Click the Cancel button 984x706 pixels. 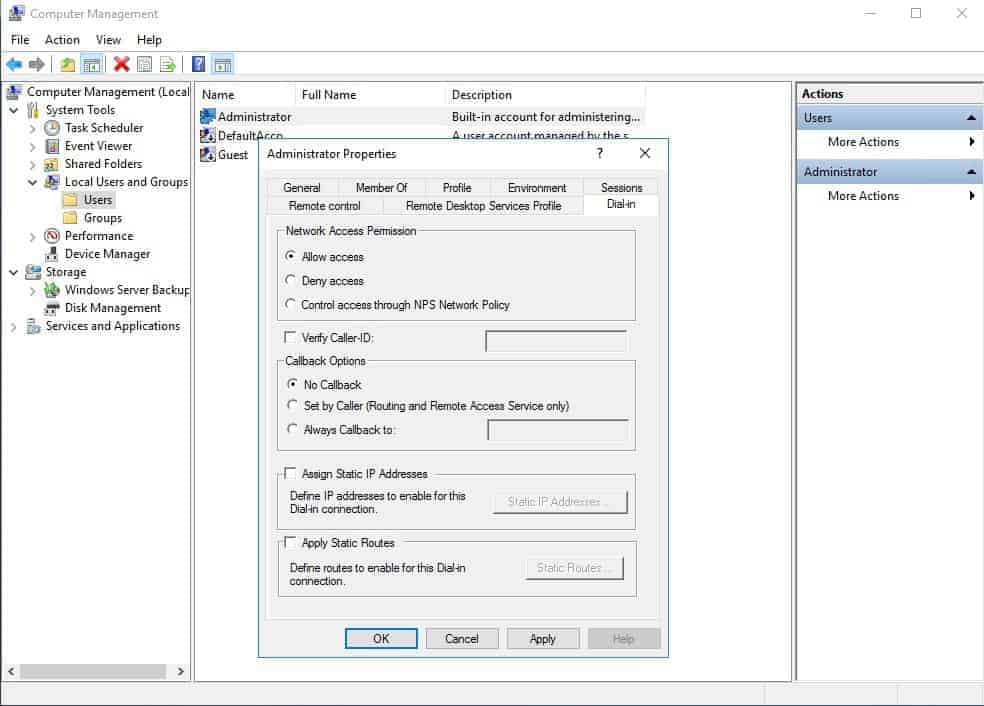pyautogui.click(x=462, y=638)
